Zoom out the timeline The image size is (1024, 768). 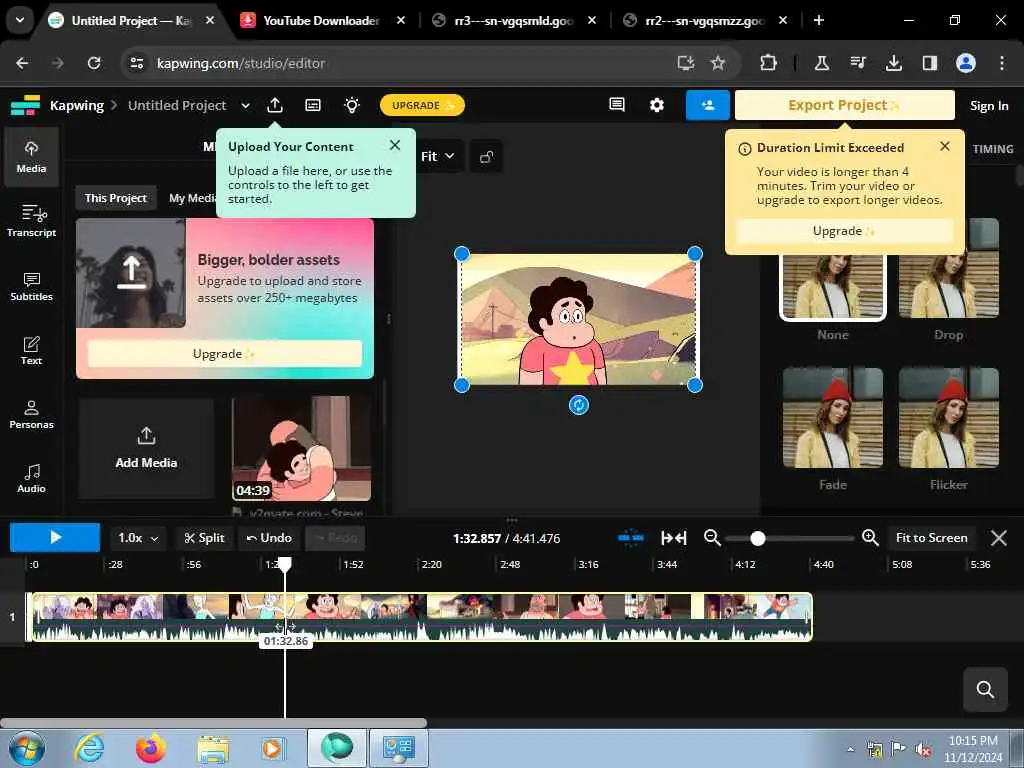pyautogui.click(x=712, y=538)
